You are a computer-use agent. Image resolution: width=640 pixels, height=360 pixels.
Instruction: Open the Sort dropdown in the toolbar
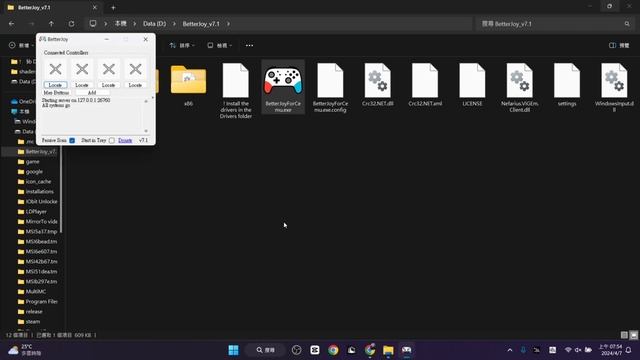[x=182, y=45]
